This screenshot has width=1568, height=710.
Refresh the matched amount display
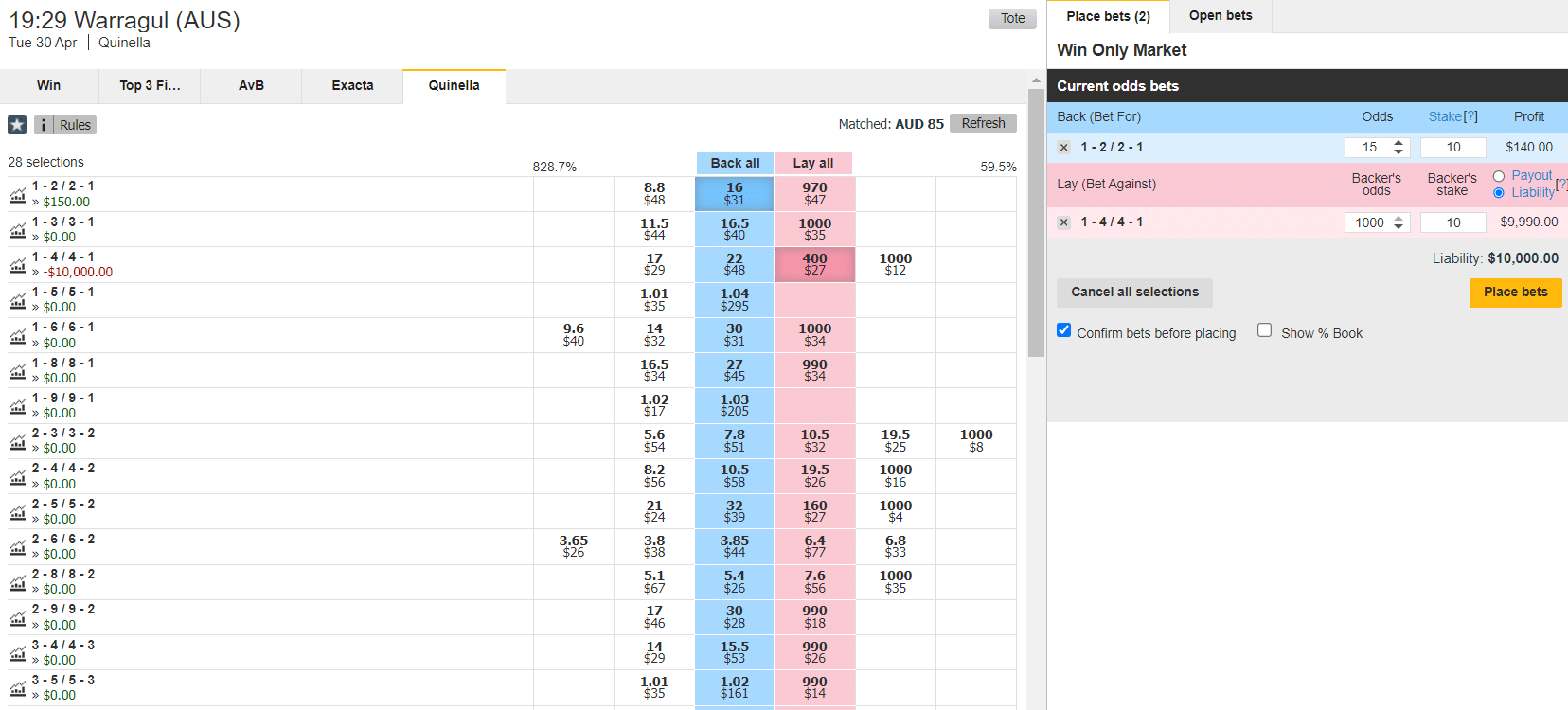click(x=983, y=122)
